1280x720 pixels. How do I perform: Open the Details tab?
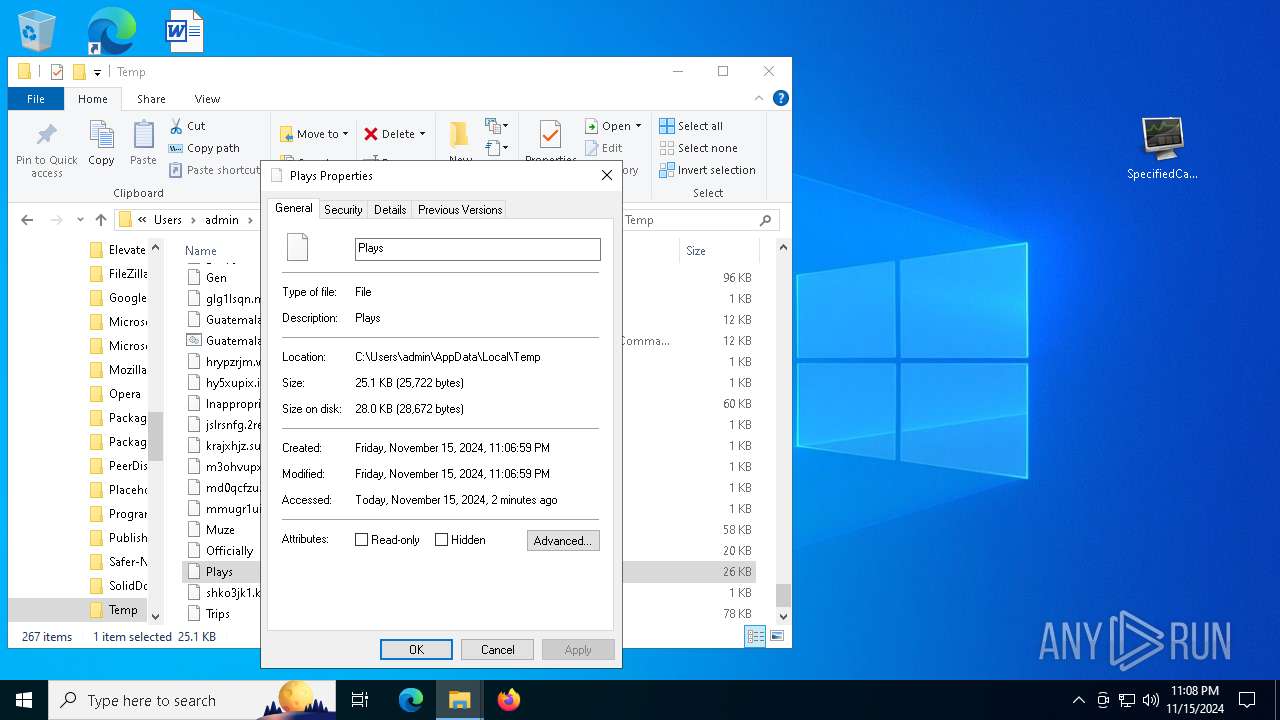coord(390,210)
